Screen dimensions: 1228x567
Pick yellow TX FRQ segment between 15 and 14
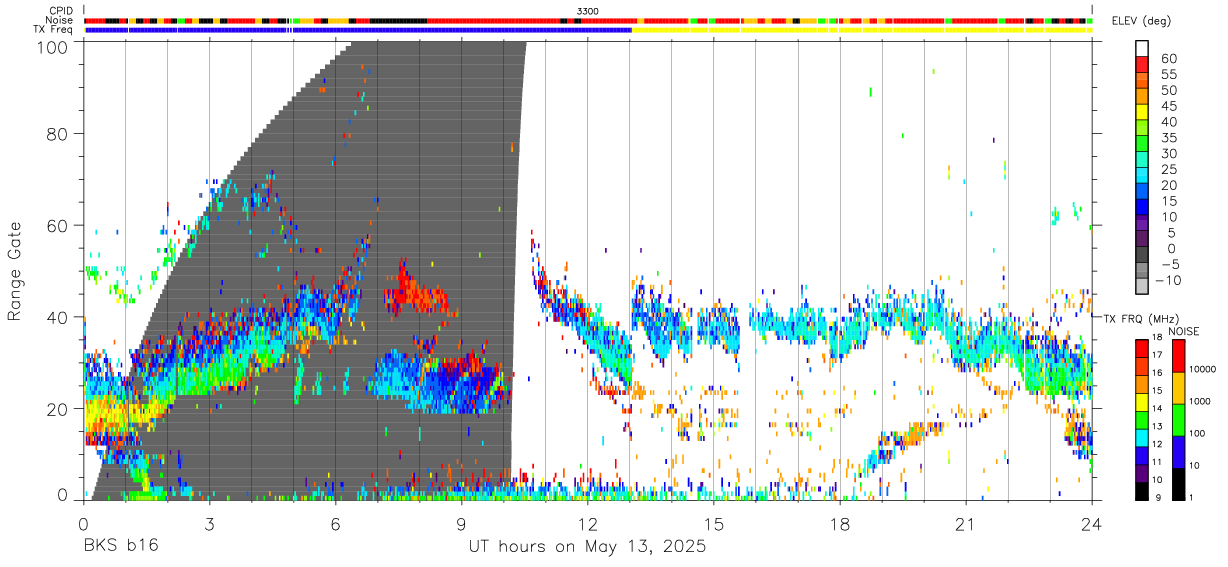[1142, 400]
